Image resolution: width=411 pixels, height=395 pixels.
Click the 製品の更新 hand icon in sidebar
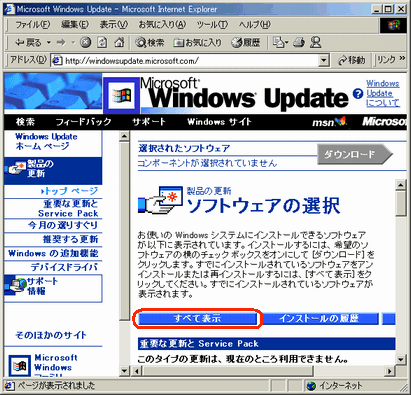click(15, 168)
